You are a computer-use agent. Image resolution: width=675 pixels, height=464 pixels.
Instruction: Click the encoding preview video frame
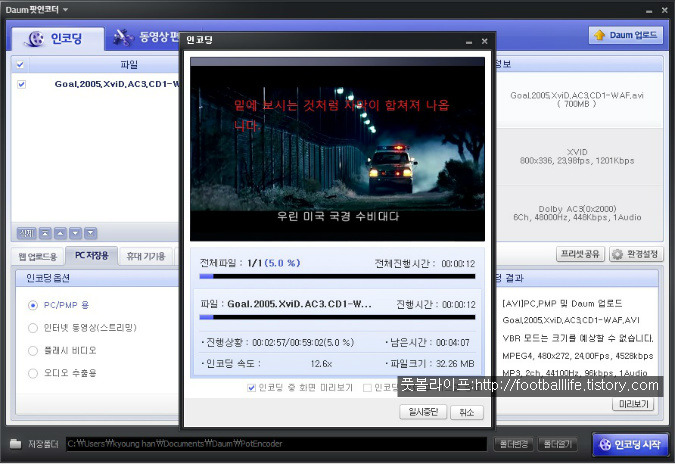coord(338,149)
